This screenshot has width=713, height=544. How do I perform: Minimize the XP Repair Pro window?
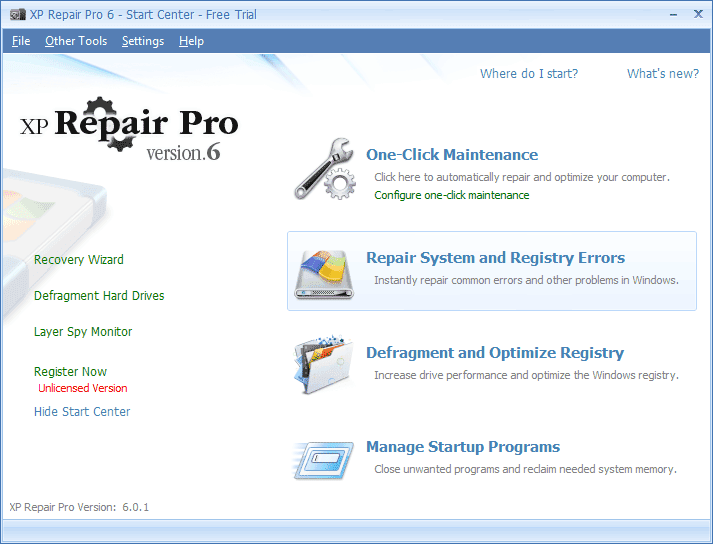673,15
